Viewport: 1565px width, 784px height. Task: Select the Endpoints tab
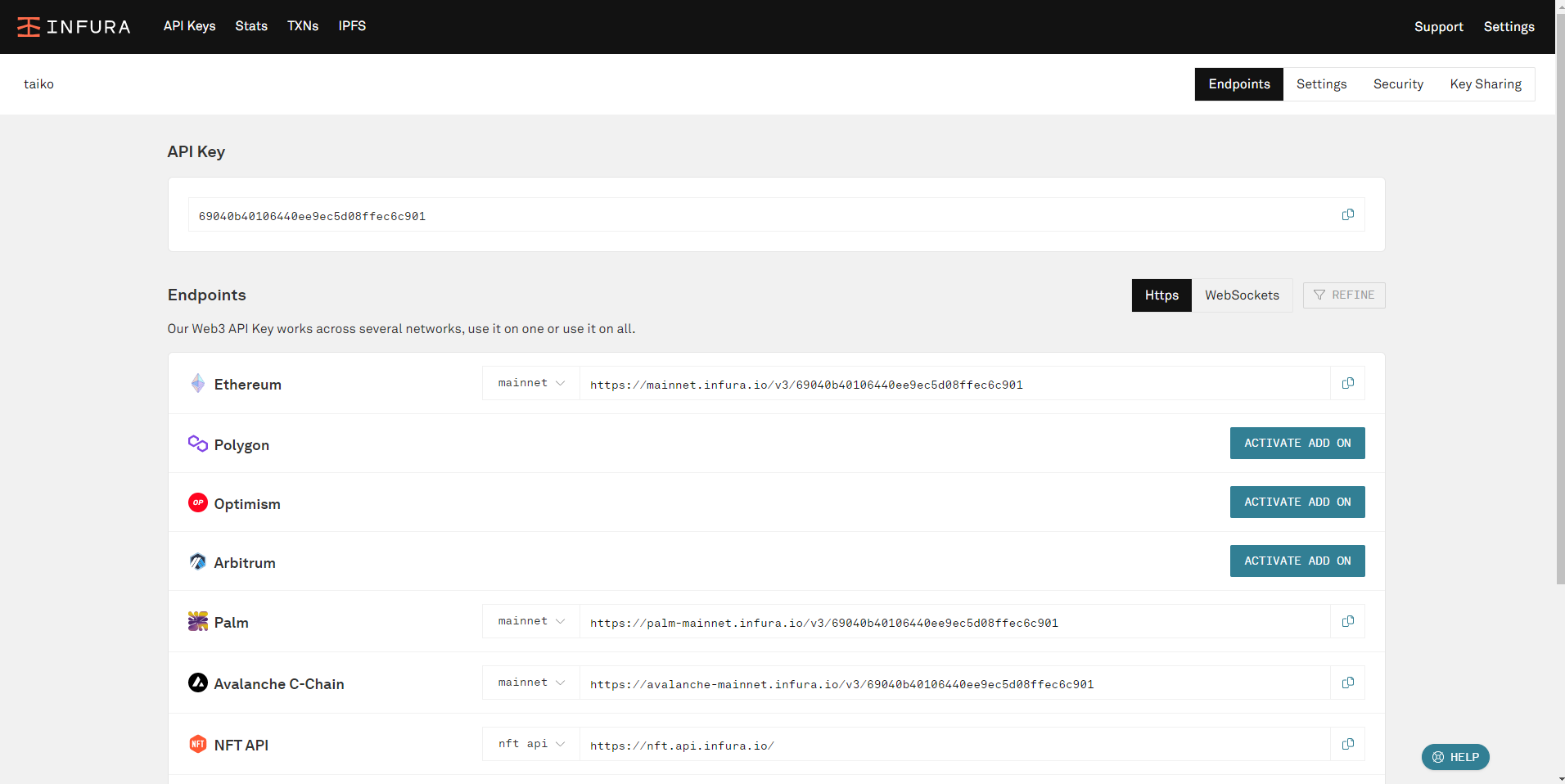(x=1239, y=84)
